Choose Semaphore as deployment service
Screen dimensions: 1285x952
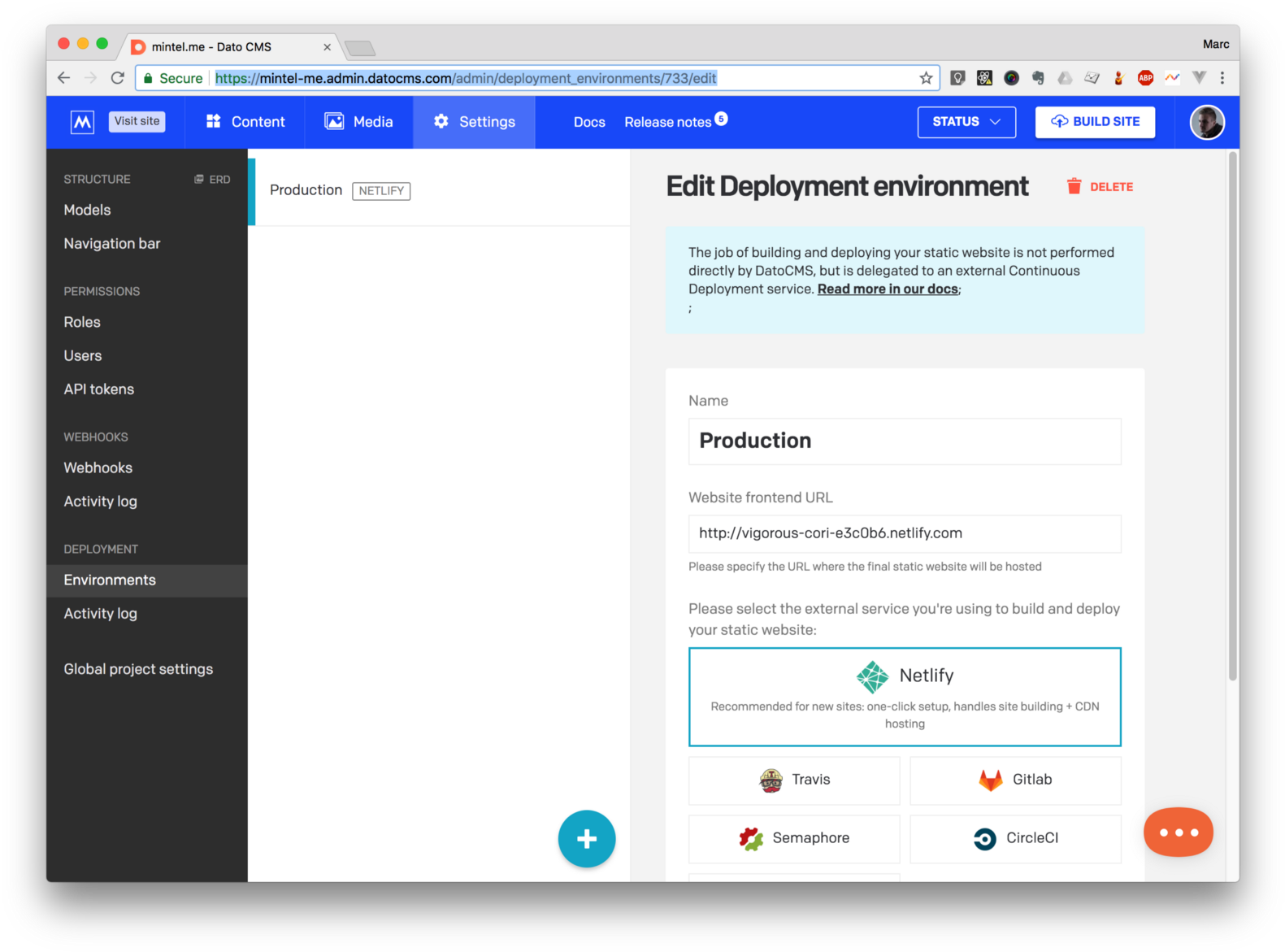(x=794, y=839)
